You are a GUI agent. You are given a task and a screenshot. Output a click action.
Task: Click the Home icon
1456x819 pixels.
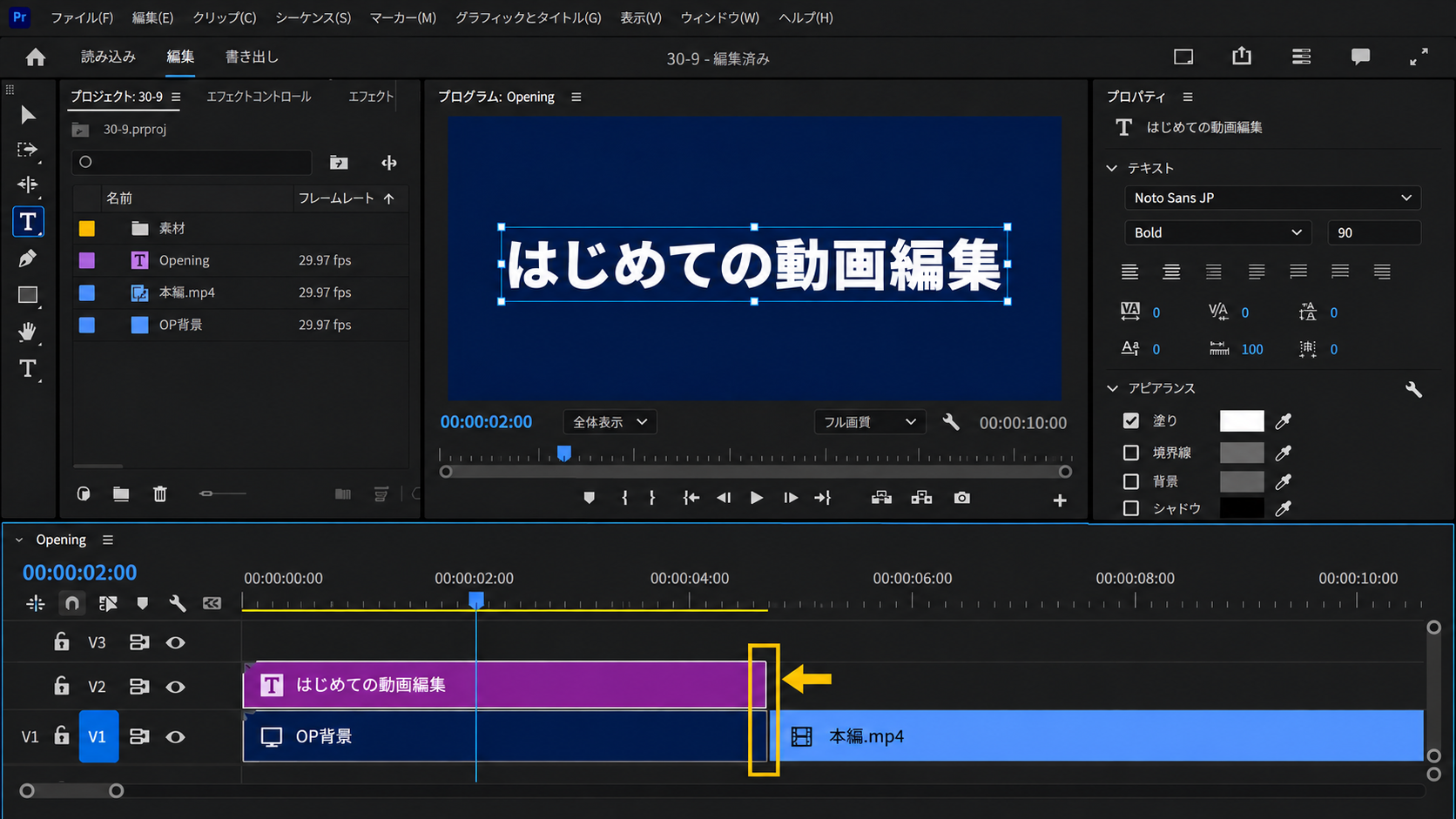tap(36, 57)
